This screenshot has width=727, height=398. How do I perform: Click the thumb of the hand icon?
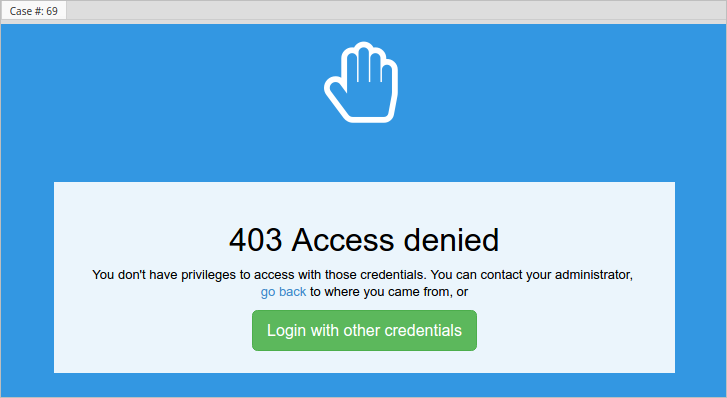(337, 95)
